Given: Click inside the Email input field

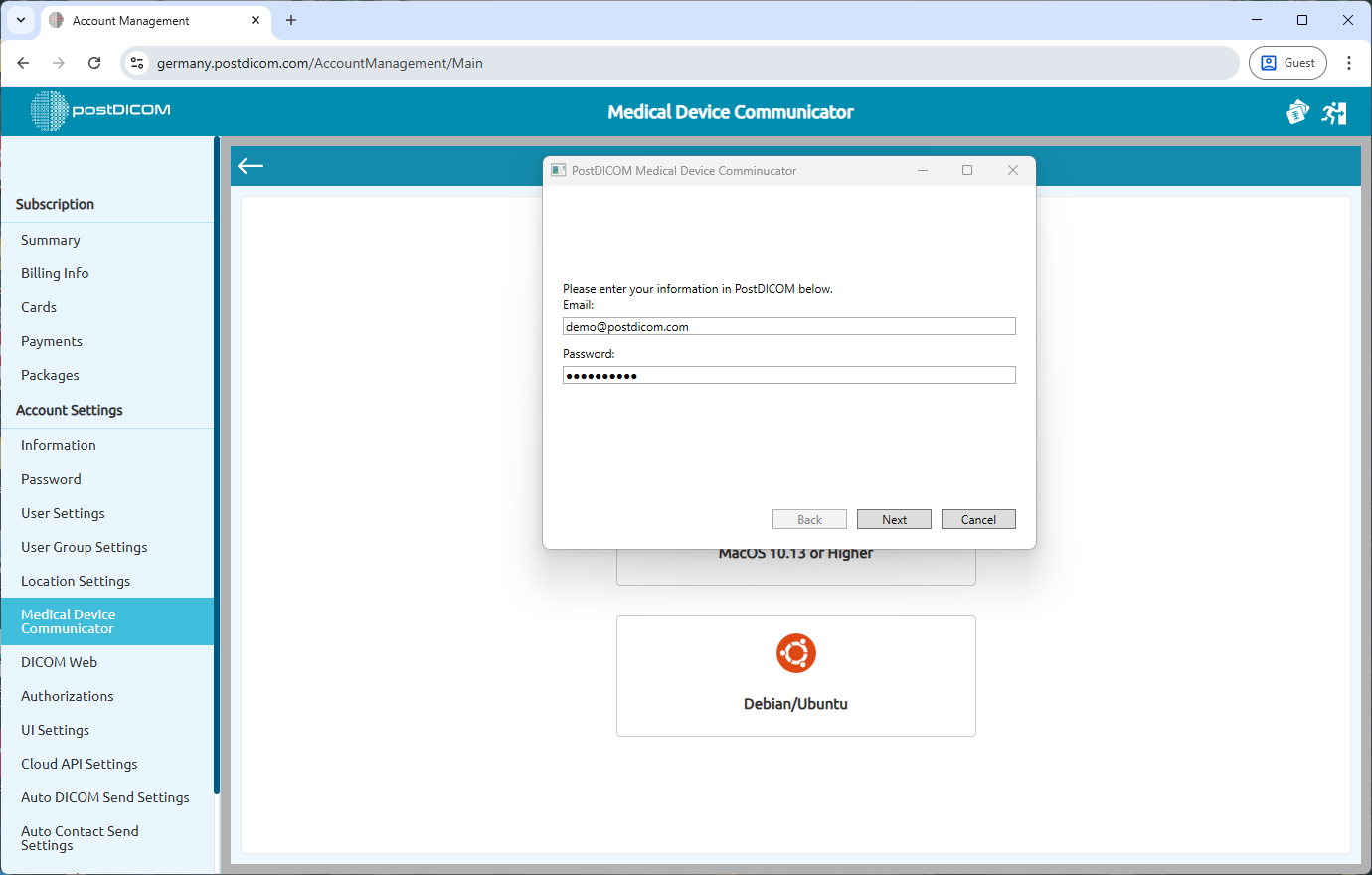Looking at the screenshot, I should [x=788, y=326].
